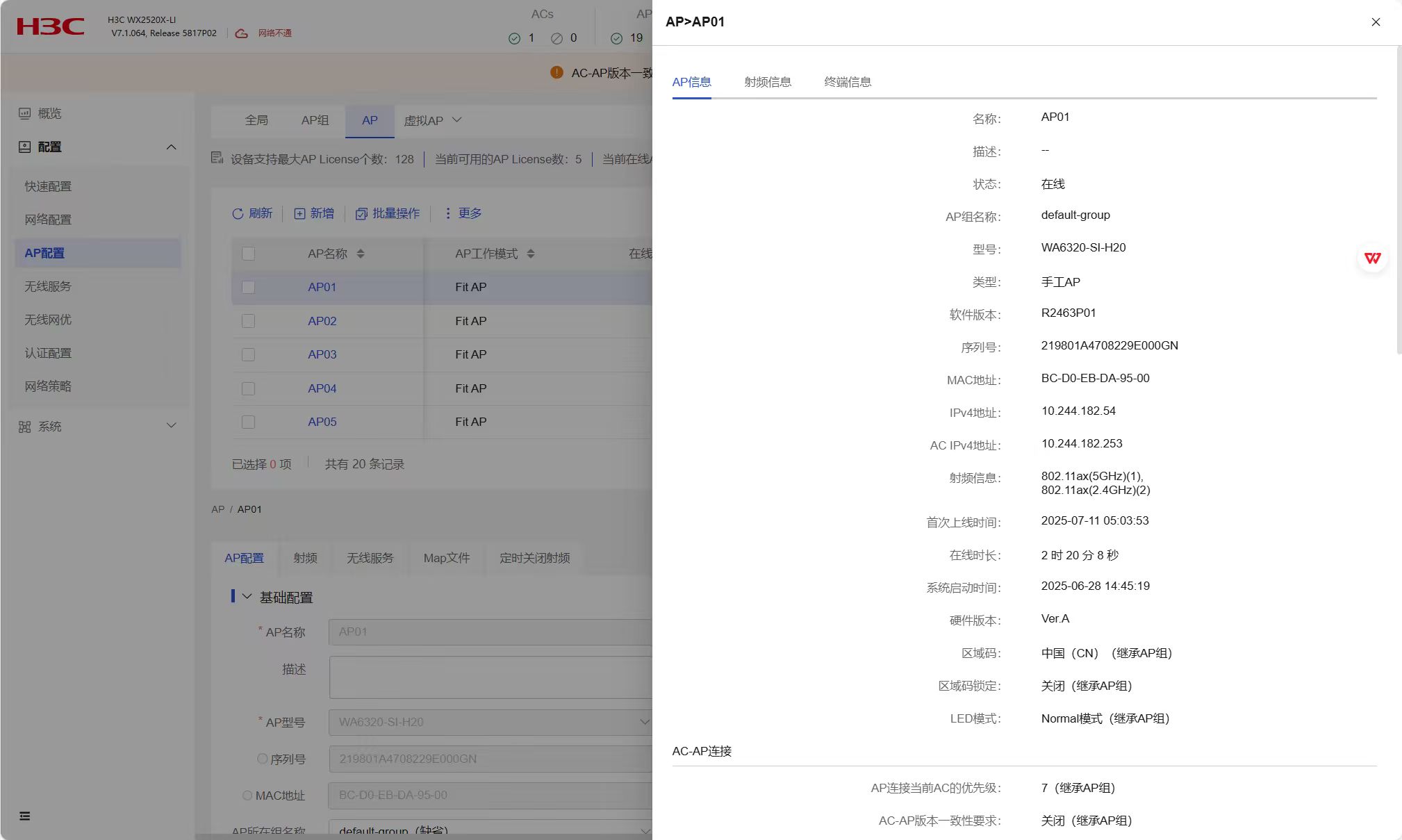Click the vertical dots beside 更多

(447, 213)
